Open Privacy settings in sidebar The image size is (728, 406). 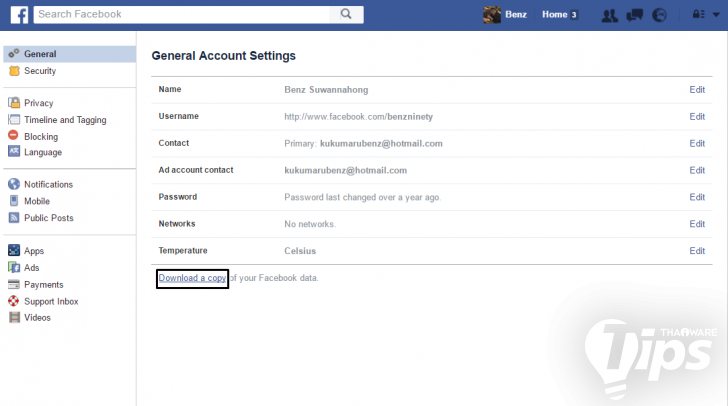tap(39, 103)
